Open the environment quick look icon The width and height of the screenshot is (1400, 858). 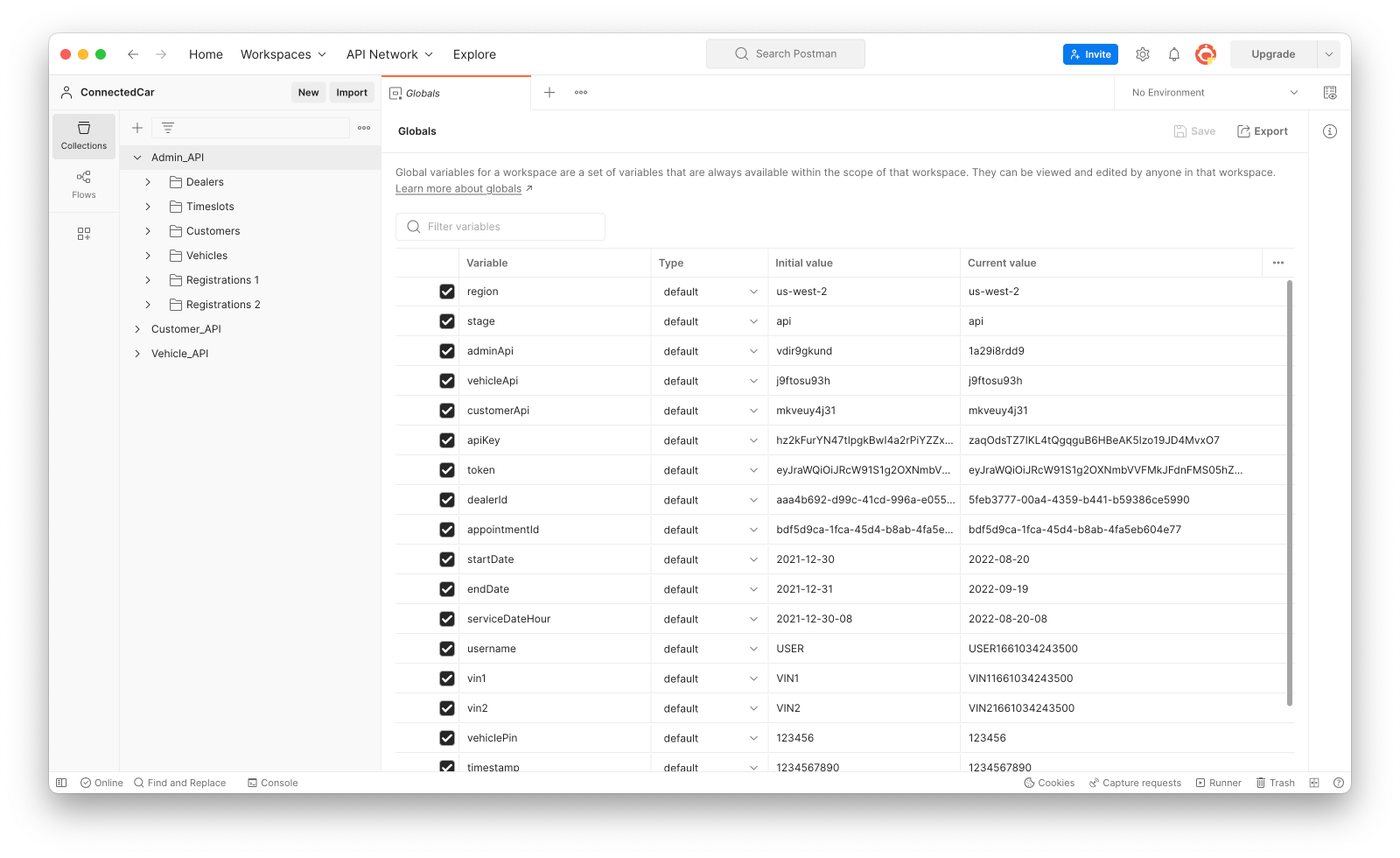(x=1330, y=93)
